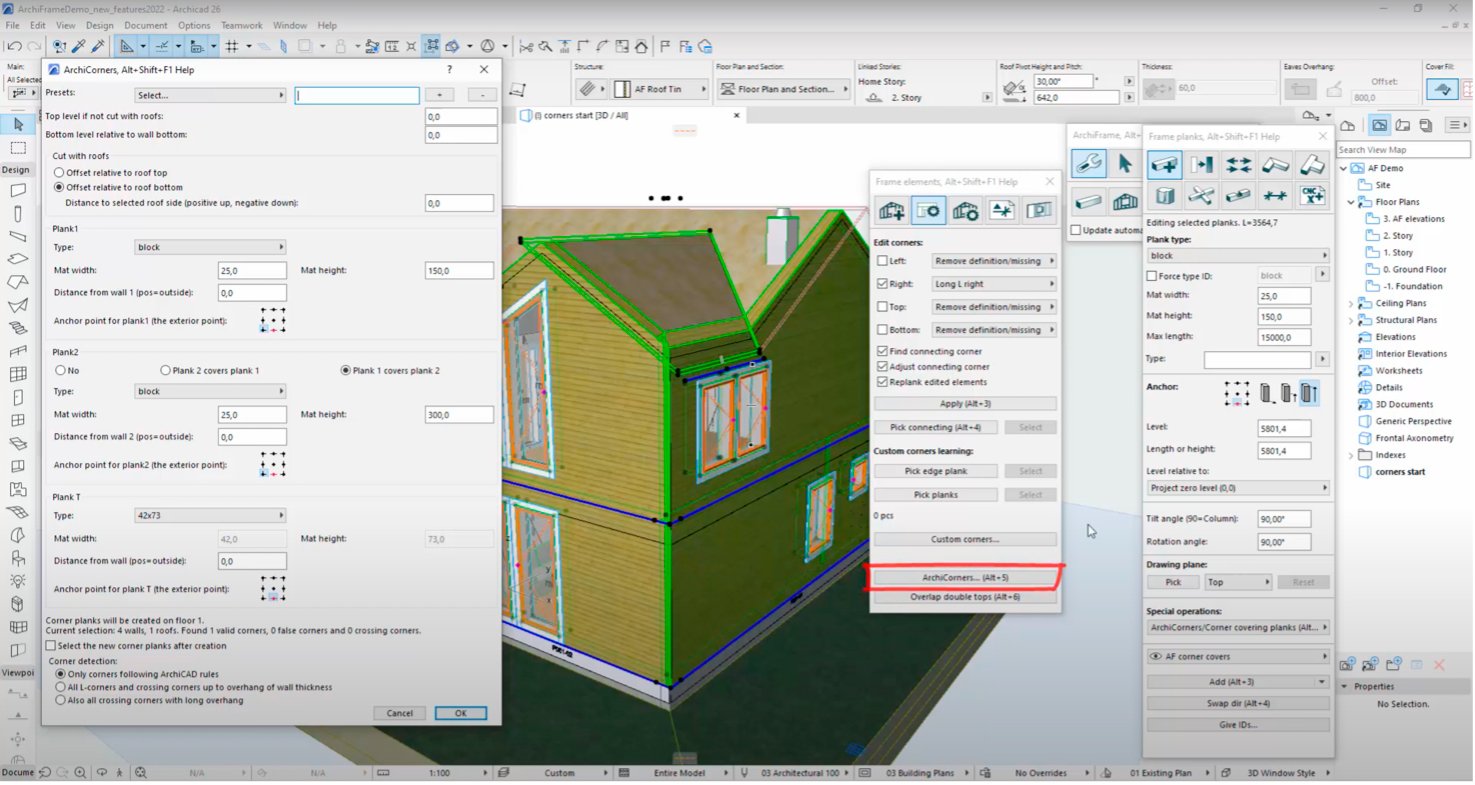Click the Search View Map field
Screen dimensions: 1475x785
(x=1403, y=149)
